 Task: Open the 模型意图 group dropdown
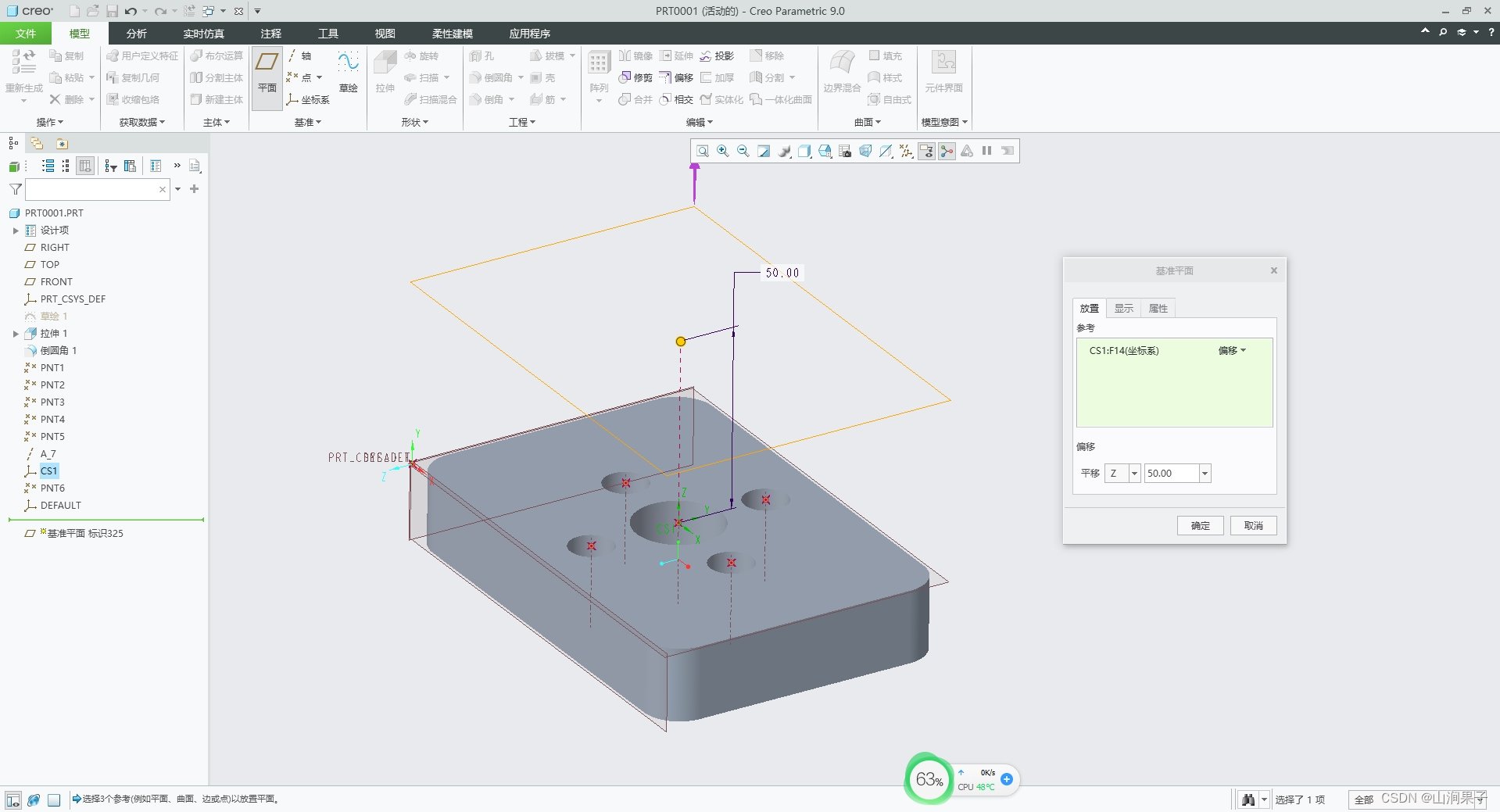(944, 122)
